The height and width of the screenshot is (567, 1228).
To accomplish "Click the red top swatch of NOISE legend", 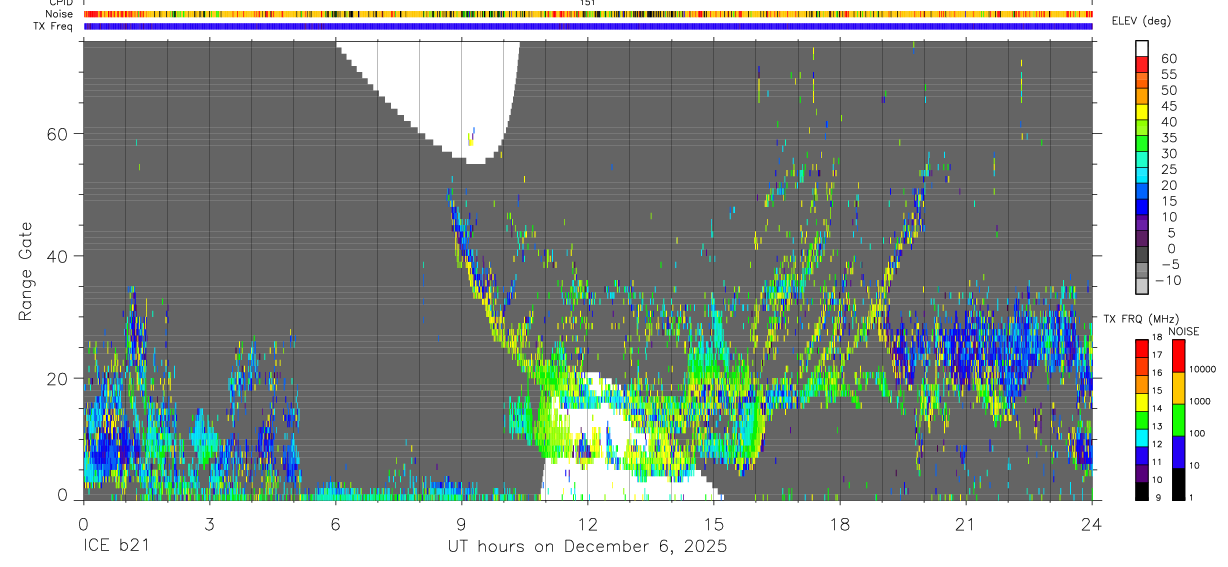I will click(x=1178, y=355).
